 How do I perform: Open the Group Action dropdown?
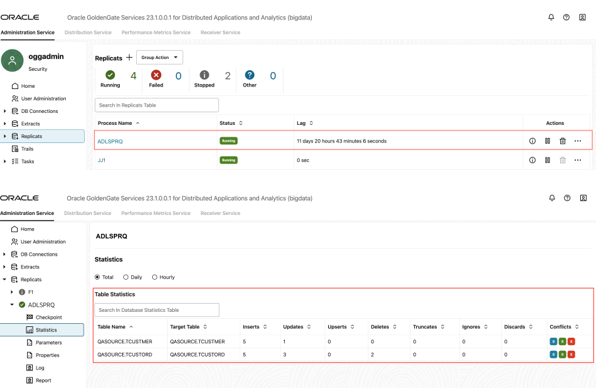click(160, 57)
